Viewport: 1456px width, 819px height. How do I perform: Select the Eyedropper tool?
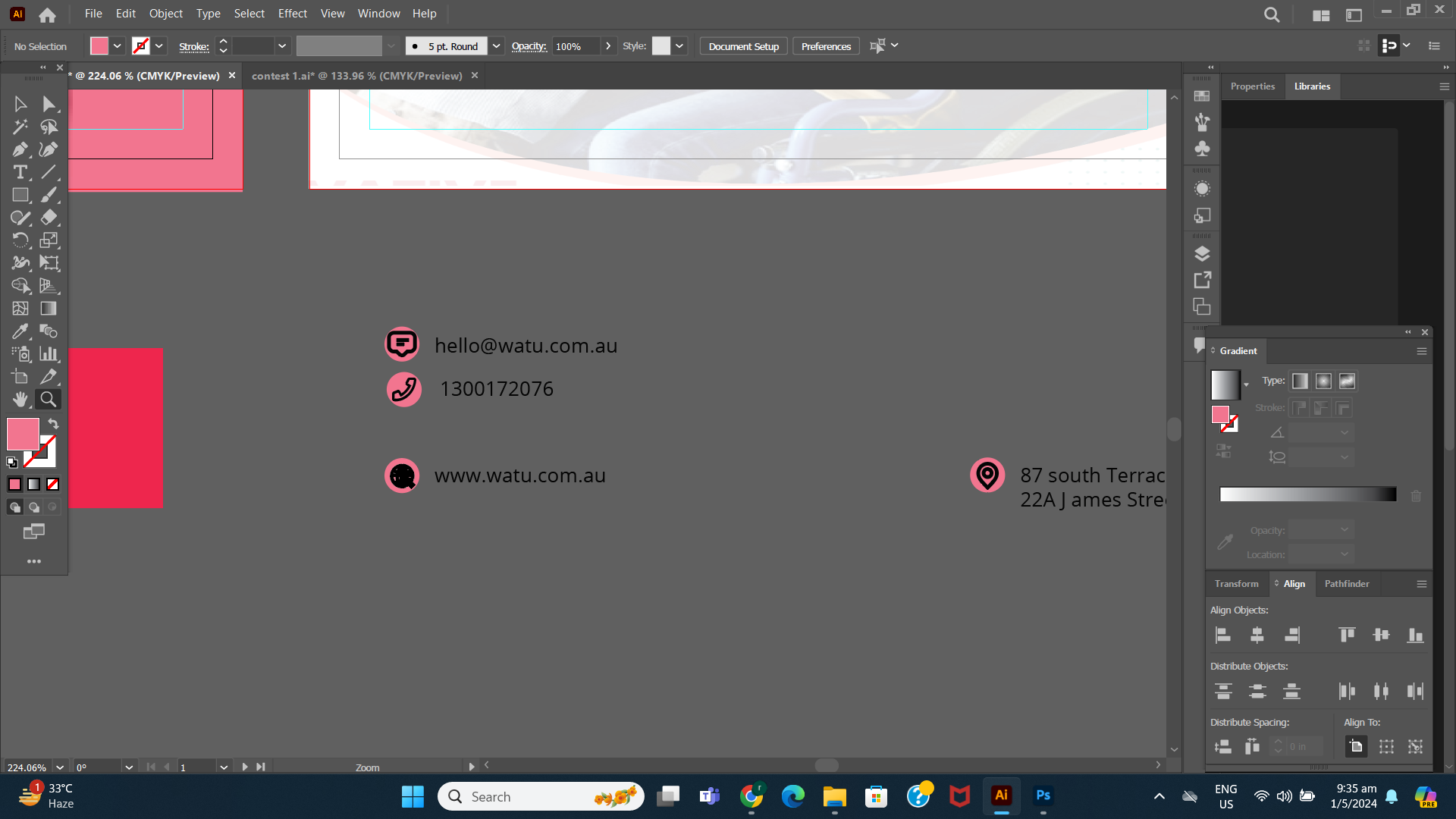coord(20,331)
